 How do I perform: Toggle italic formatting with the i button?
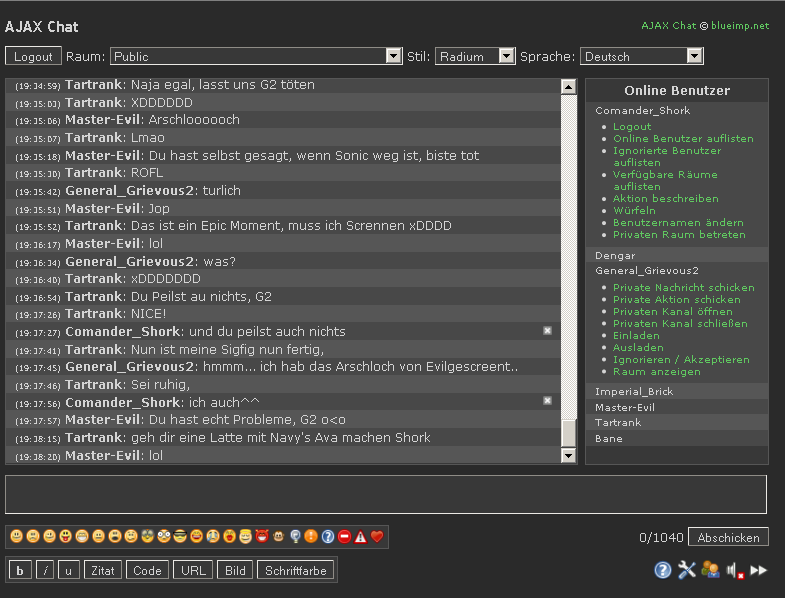pos(45,570)
